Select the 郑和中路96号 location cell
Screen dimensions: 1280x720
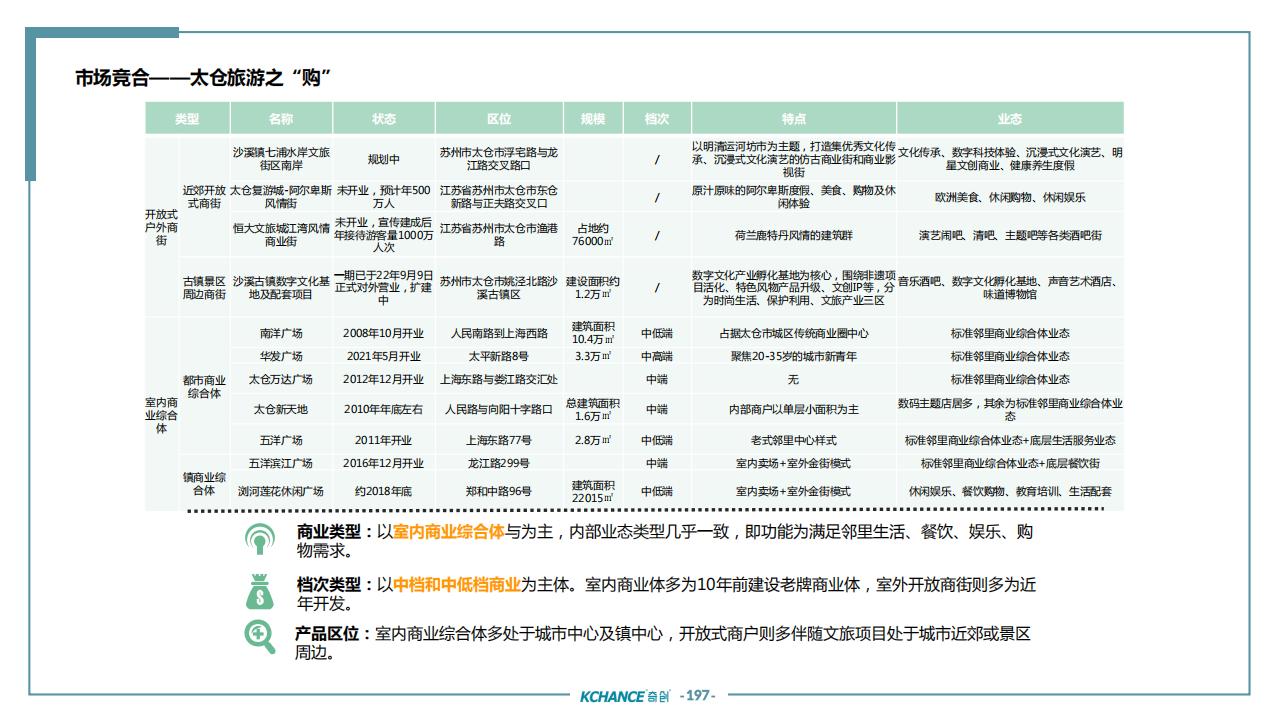coord(499,491)
